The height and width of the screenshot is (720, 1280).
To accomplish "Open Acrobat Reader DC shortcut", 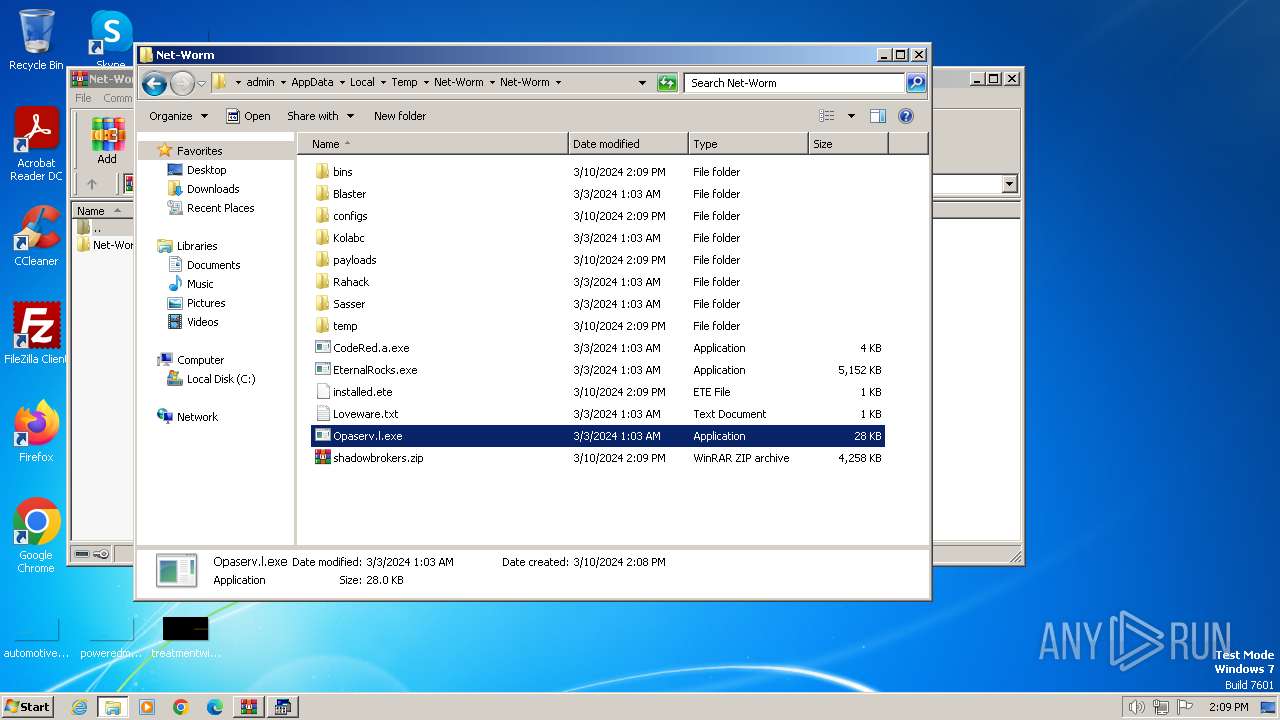I will 36,145.
